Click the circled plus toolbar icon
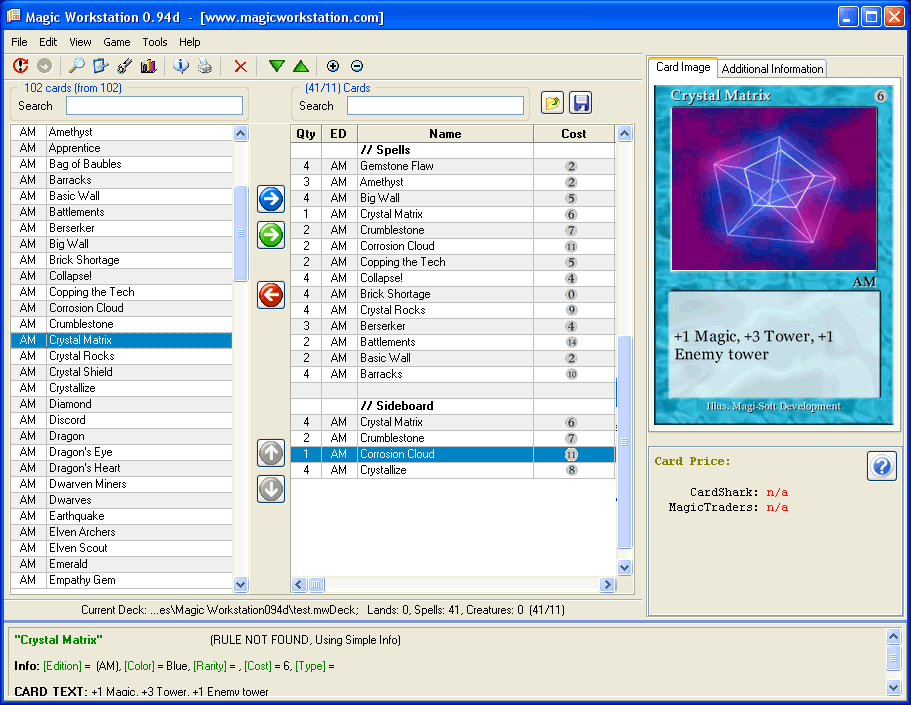Viewport: 911px width, 705px height. point(333,66)
